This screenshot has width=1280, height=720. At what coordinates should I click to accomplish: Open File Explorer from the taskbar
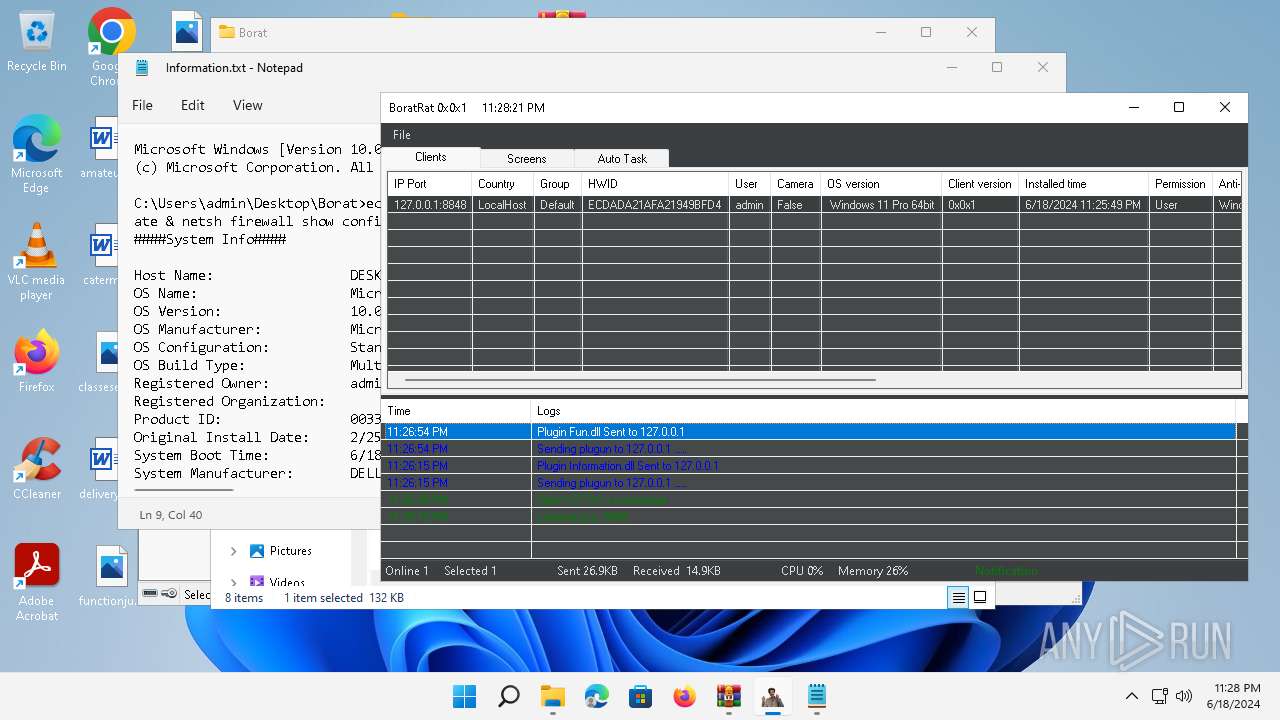(552, 696)
